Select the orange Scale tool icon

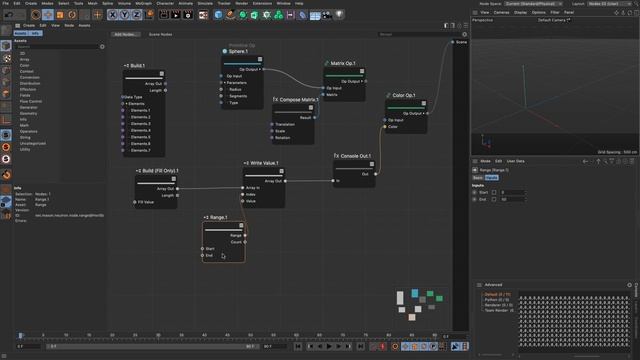(x=60, y=15)
